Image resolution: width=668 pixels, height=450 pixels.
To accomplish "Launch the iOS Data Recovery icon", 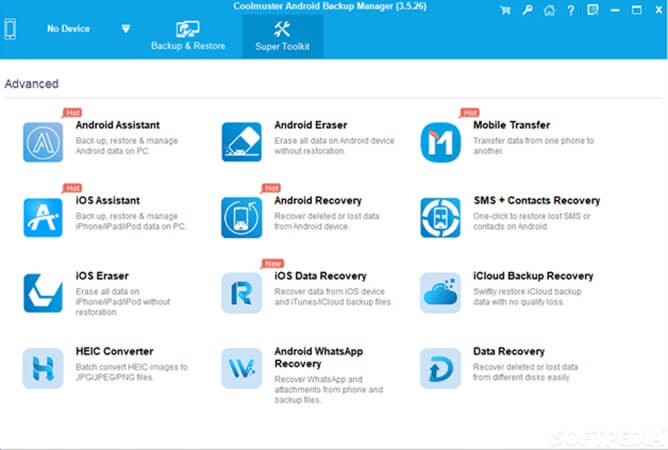I will (242, 293).
